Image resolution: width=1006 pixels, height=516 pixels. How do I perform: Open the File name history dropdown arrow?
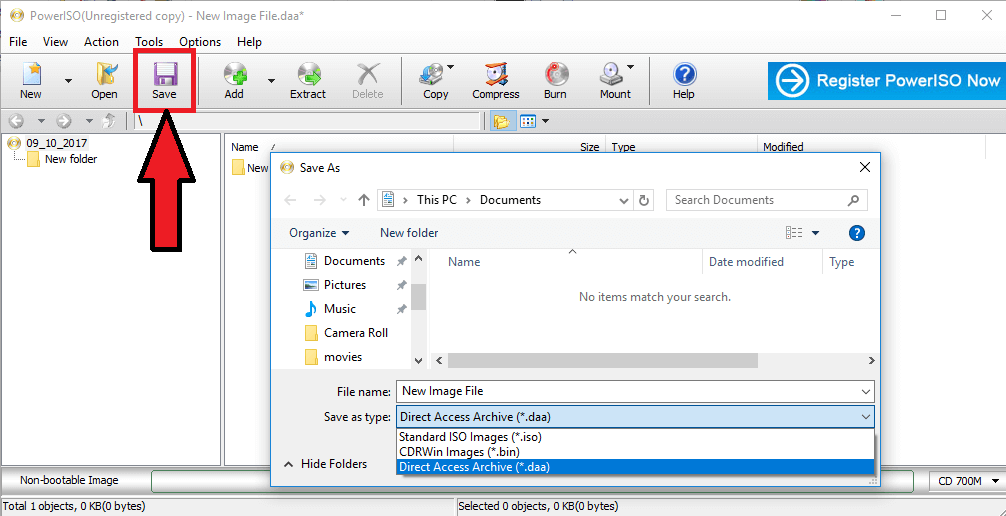coord(867,391)
